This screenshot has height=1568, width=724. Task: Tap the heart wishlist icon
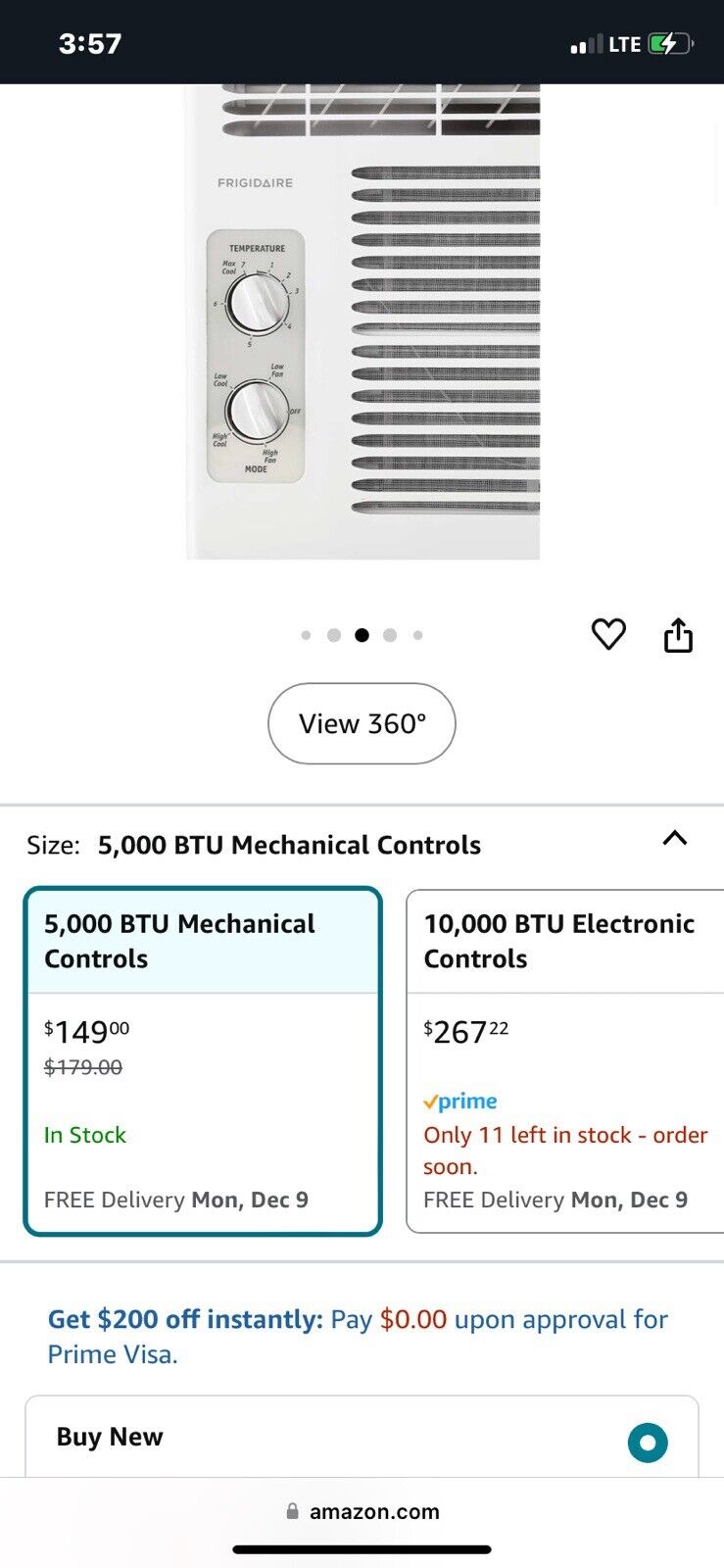(x=608, y=634)
